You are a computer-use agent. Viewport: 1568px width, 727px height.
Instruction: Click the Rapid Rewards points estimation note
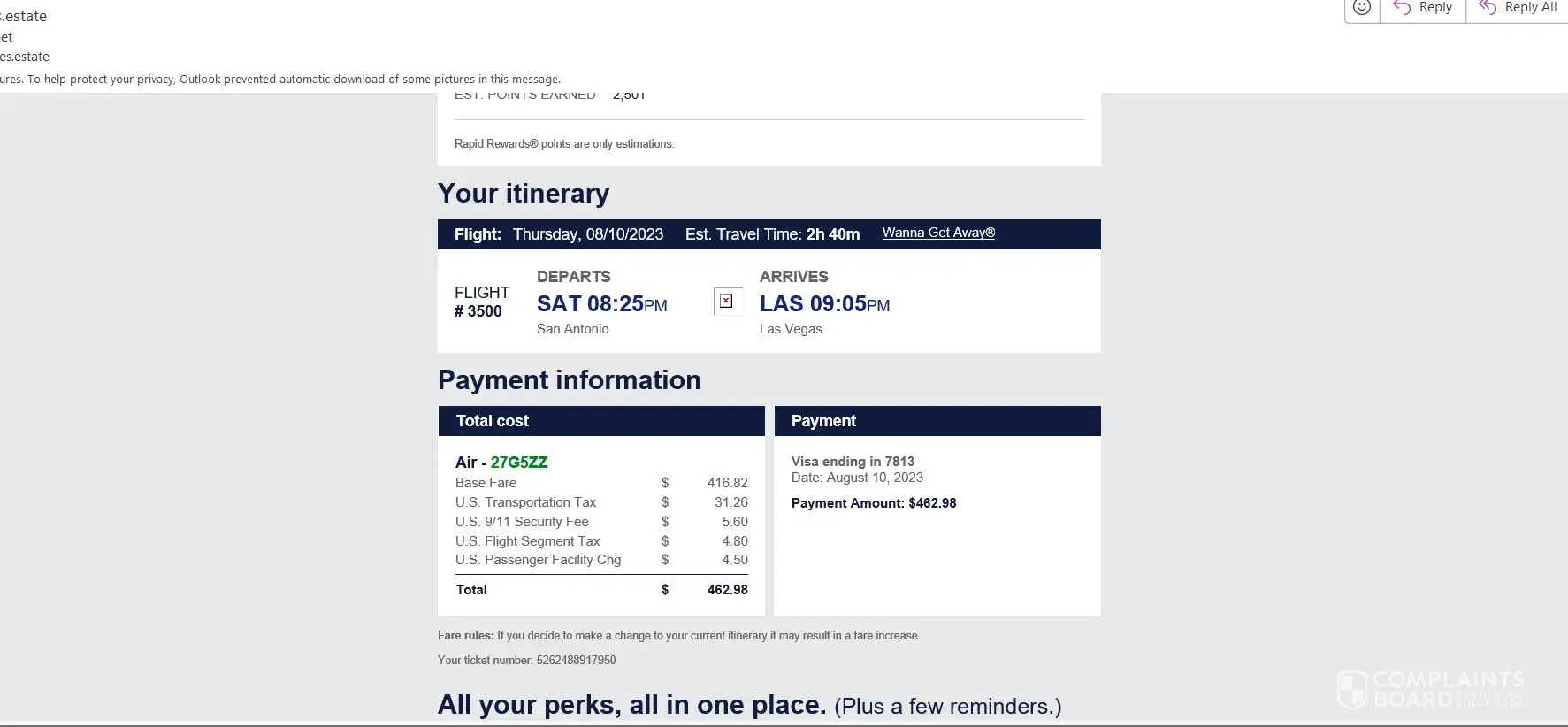tap(564, 144)
